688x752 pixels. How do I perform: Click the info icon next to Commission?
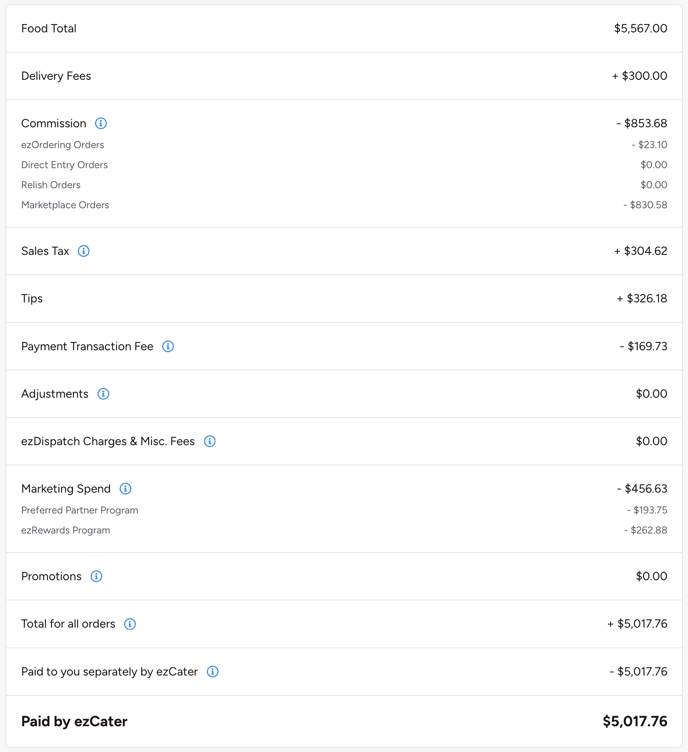click(101, 124)
